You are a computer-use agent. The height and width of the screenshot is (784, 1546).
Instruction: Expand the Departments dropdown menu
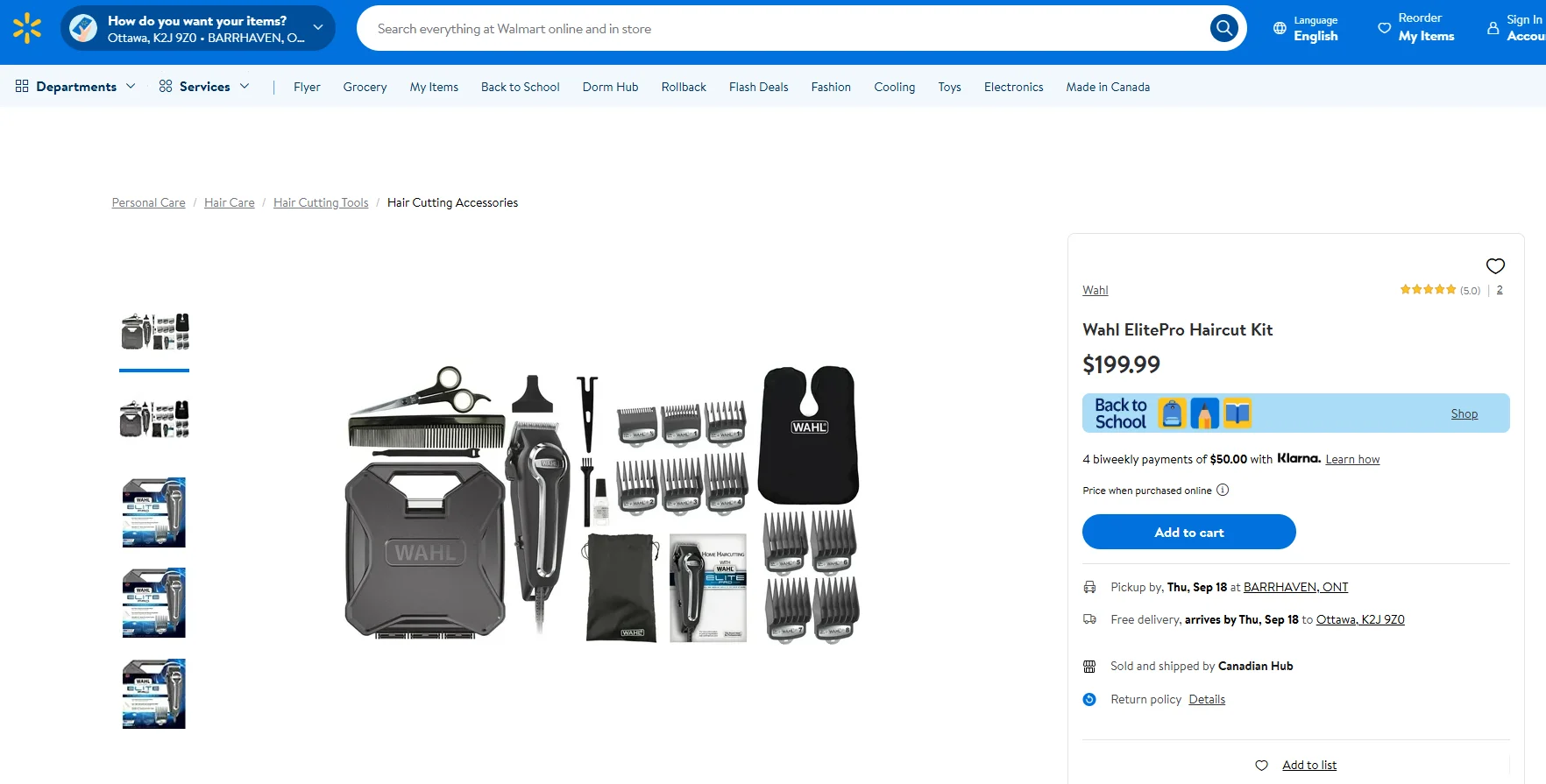[x=75, y=87]
